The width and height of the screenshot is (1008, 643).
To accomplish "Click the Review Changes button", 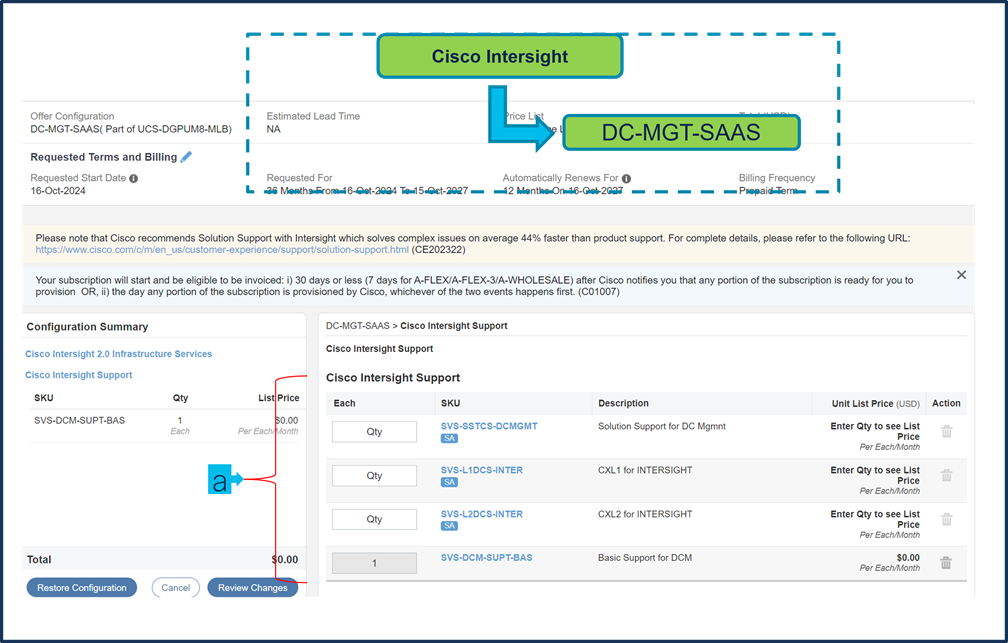I will (x=253, y=588).
